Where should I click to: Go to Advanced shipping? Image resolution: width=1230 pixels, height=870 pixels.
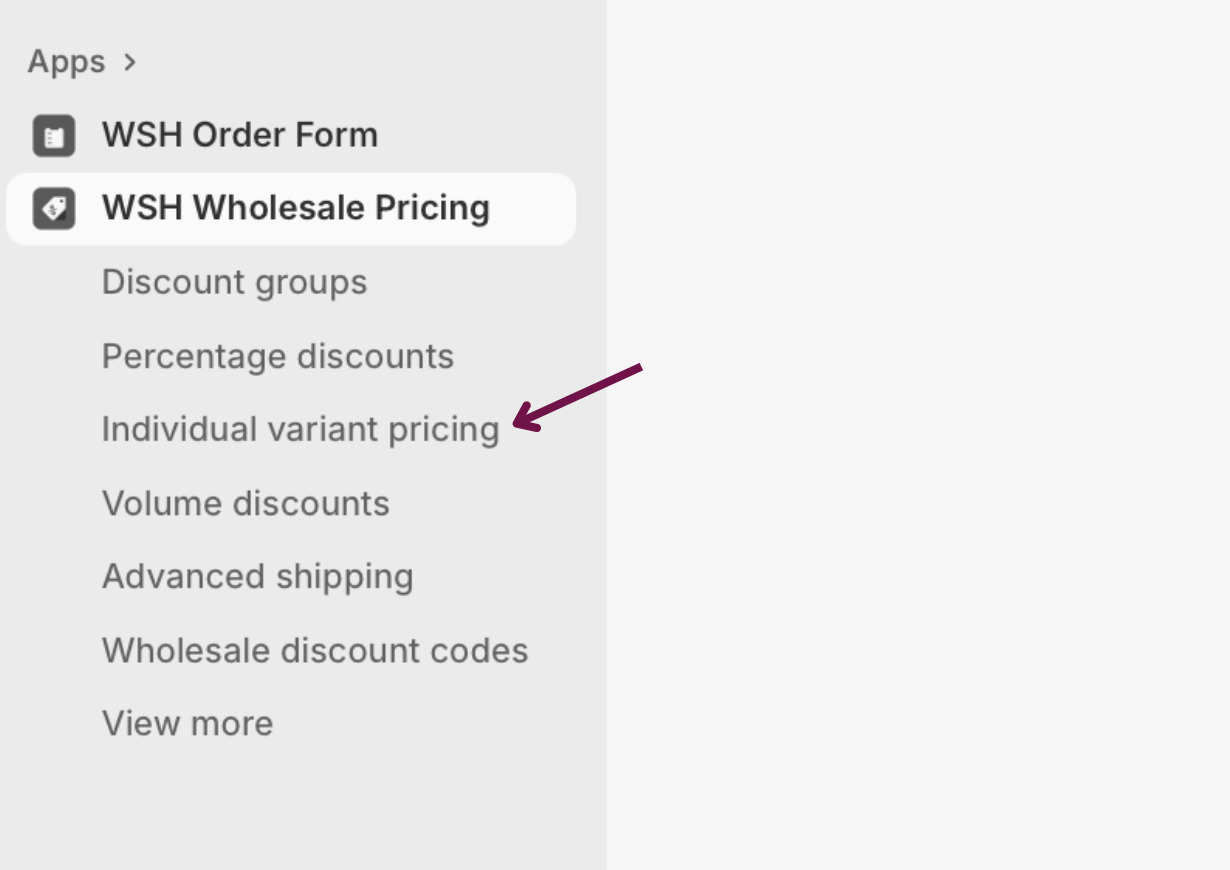pyautogui.click(x=257, y=577)
